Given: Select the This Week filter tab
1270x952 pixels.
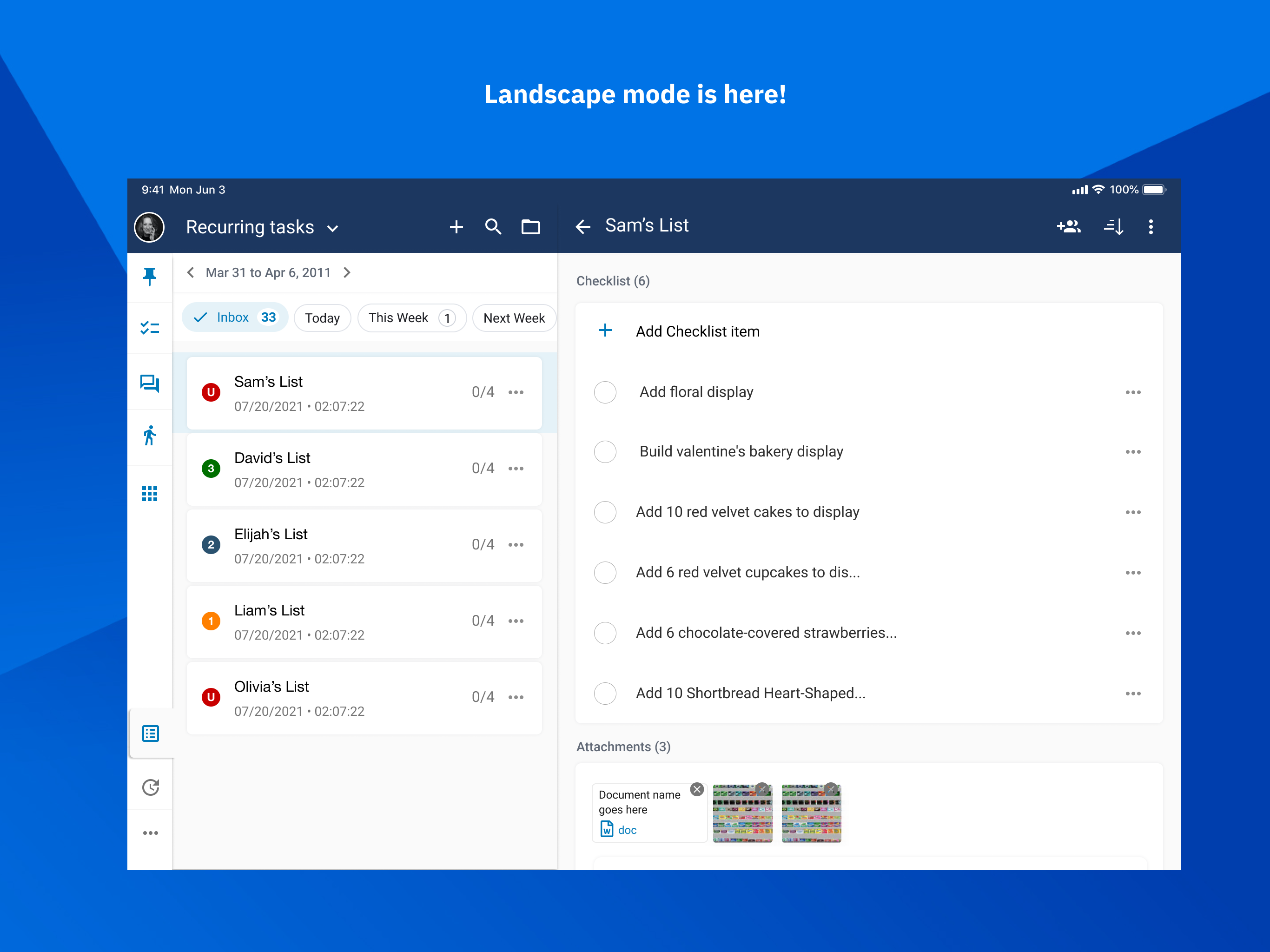Looking at the screenshot, I should coord(412,318).
